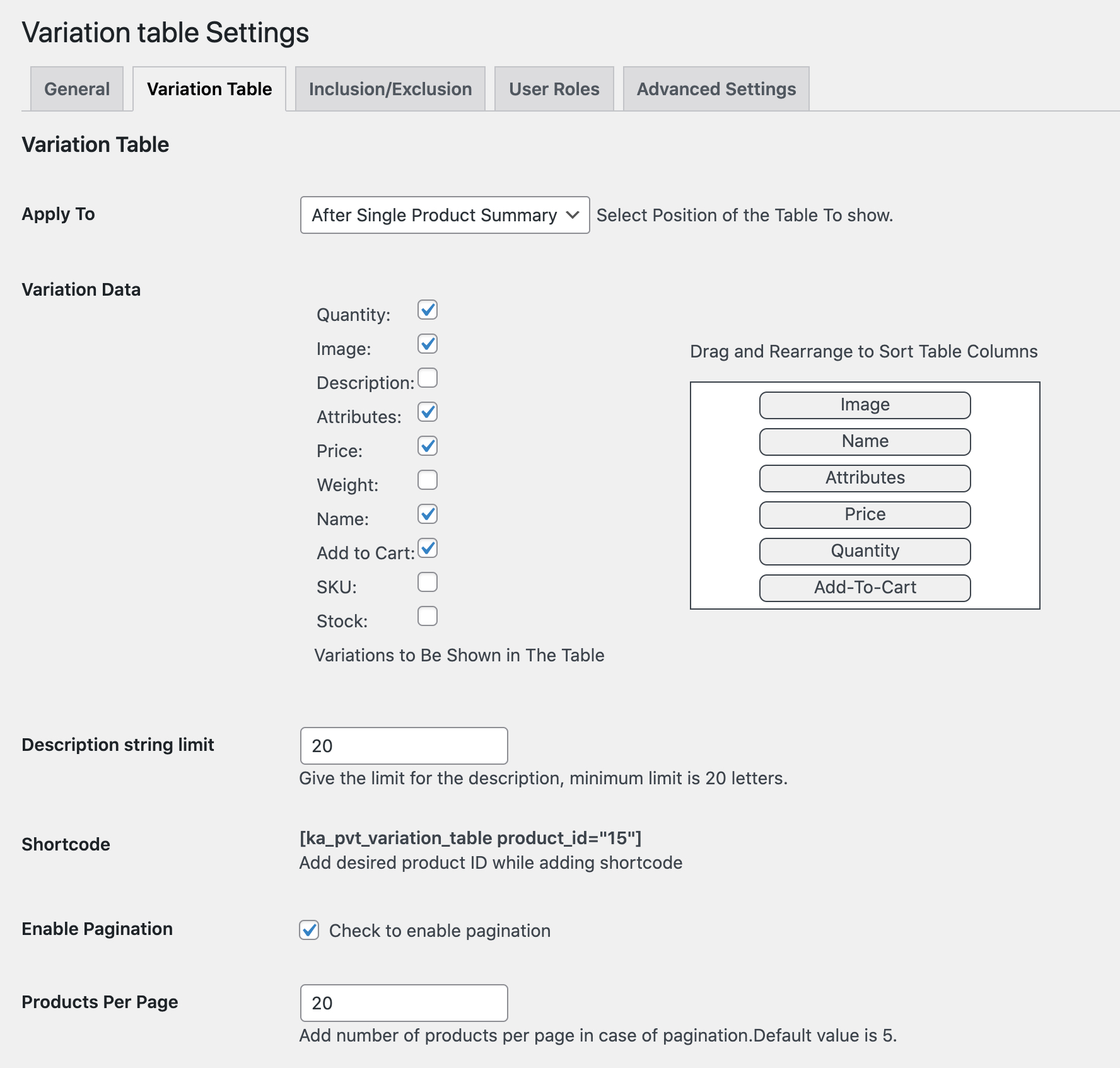Viewport: 1120px width, 1068px height.
Task: Select the Variation Table tab
Action: [x=209, y=89]
